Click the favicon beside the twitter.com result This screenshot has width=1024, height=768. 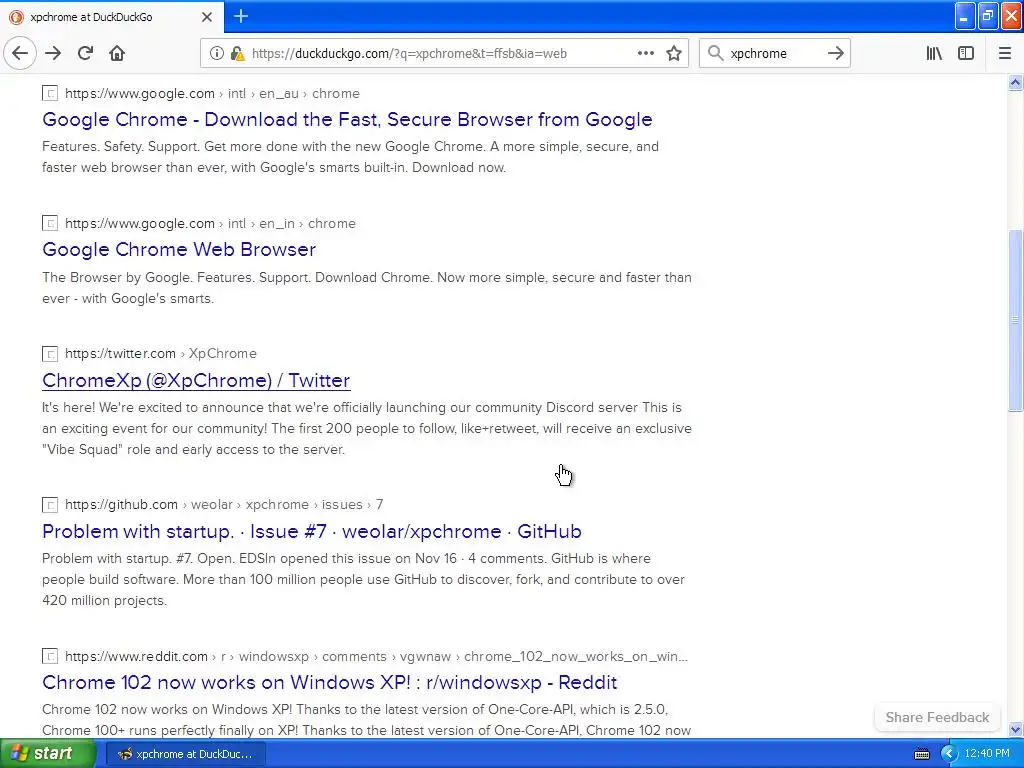[x=50, y=354]
